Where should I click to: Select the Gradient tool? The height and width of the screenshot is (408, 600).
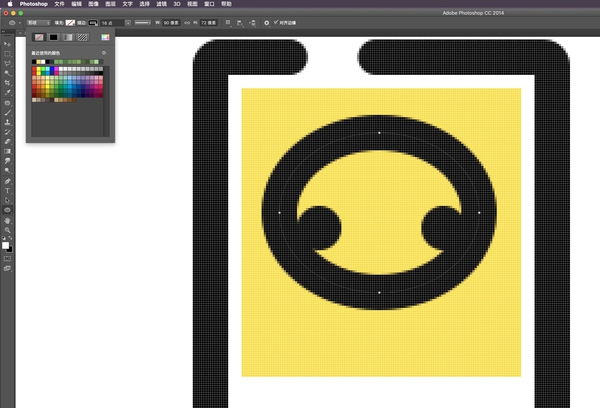(x=7, y=152)
